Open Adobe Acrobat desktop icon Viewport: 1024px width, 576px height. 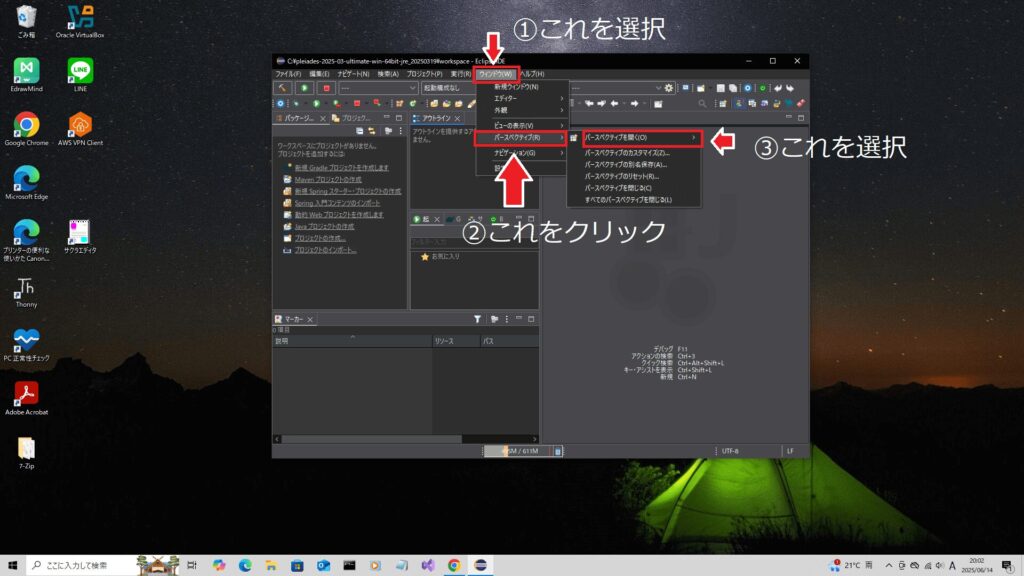26,398
